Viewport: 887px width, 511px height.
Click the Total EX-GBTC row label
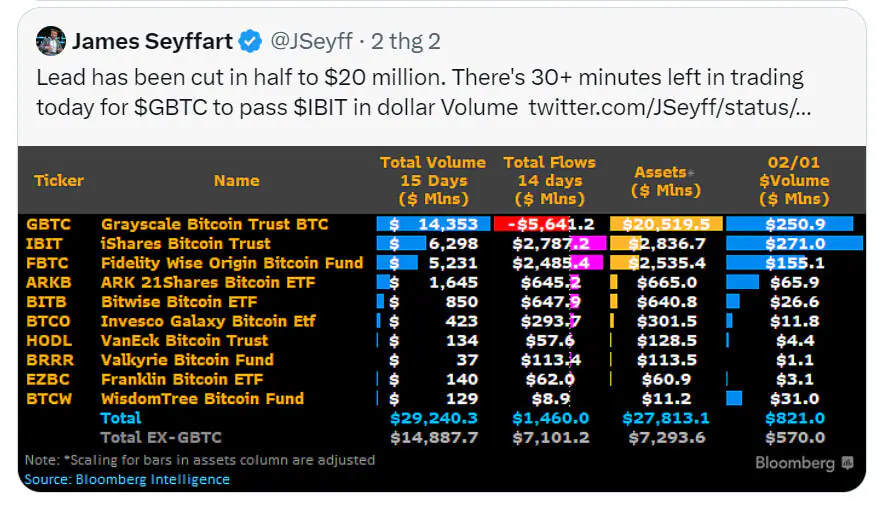161,437
